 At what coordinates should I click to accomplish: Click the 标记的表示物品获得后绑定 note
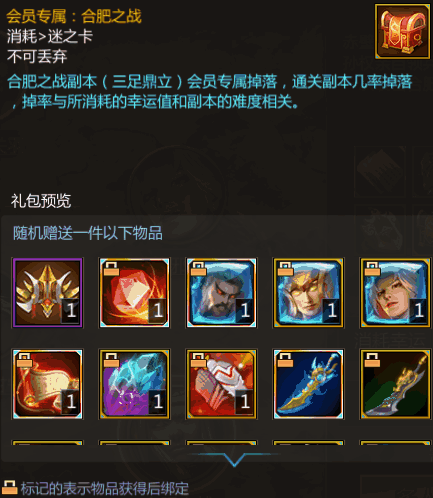point(105,488)
